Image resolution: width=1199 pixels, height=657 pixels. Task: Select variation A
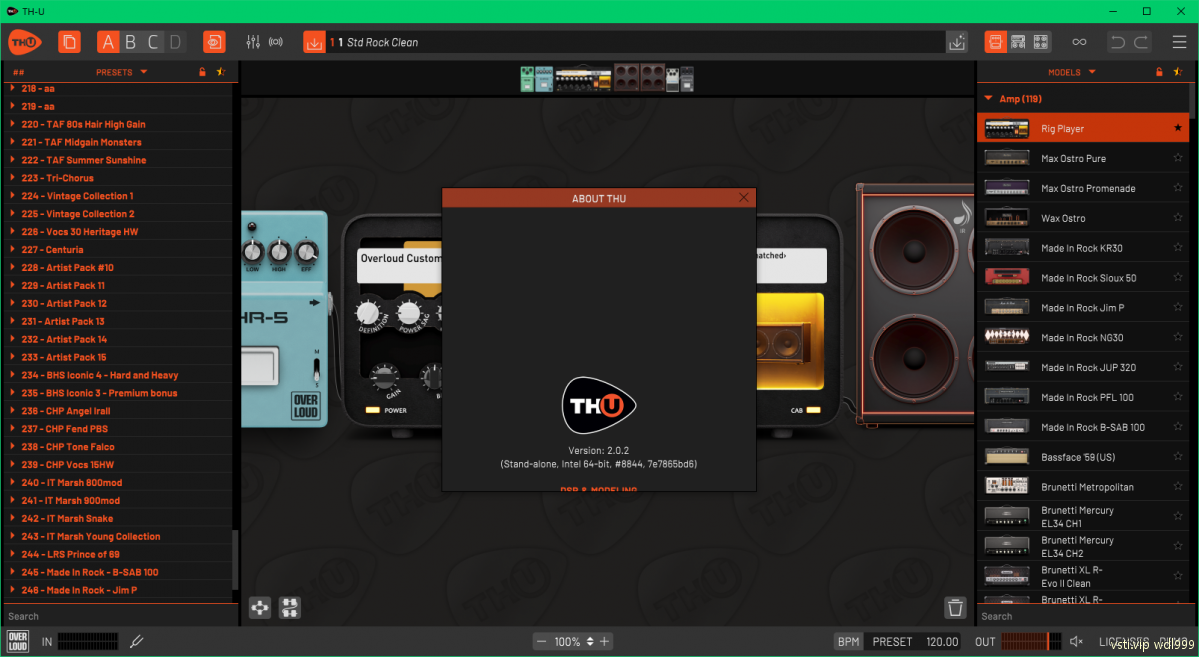[108, 42]
